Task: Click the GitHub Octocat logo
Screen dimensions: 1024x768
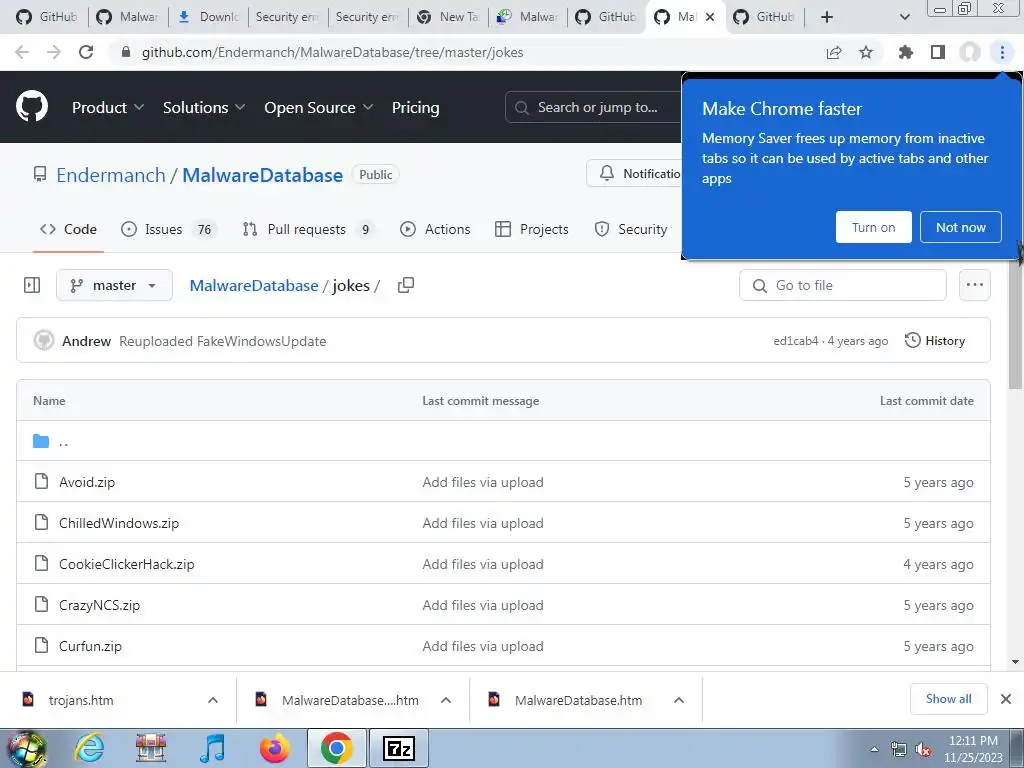Action: (x=32, y=107)
